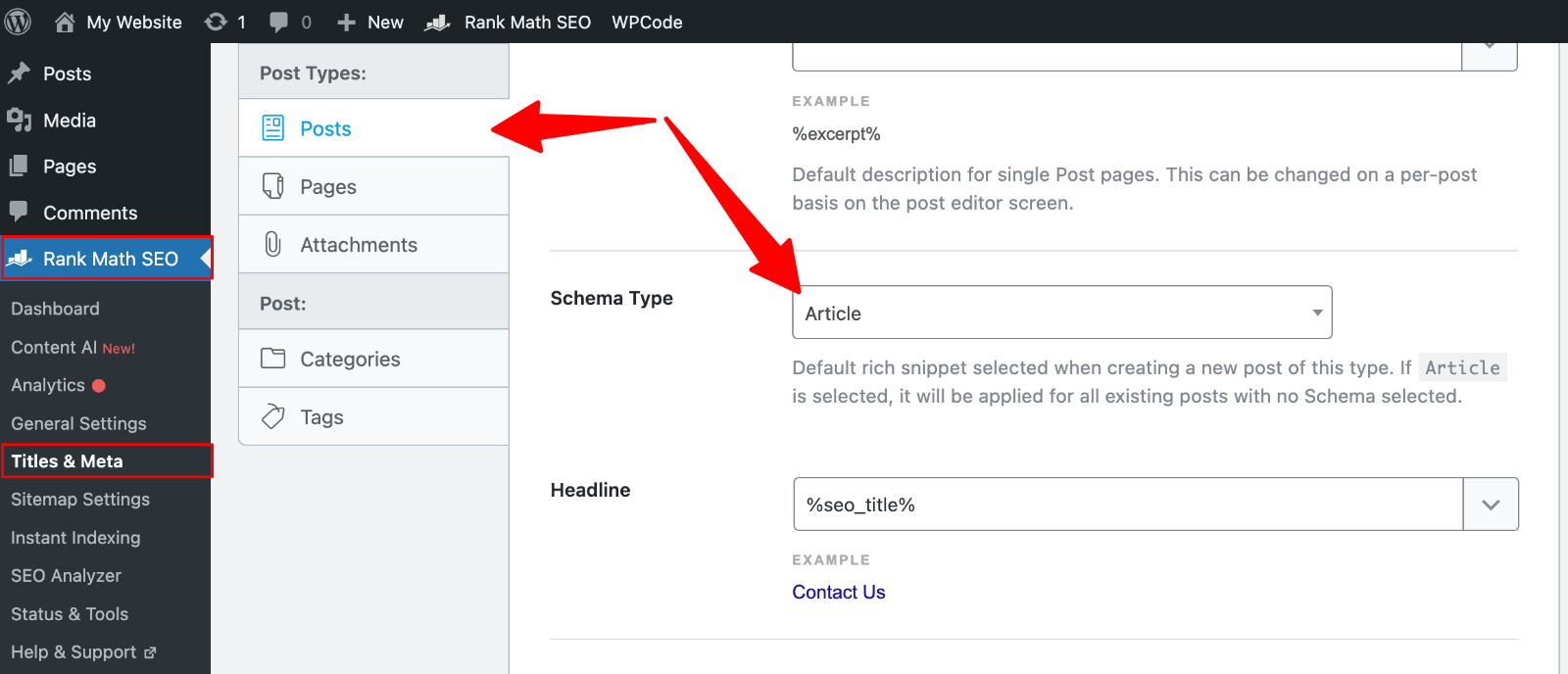Screen dimensions: 1568x674
Task: Click the Schema Type label
Action: 612,298
